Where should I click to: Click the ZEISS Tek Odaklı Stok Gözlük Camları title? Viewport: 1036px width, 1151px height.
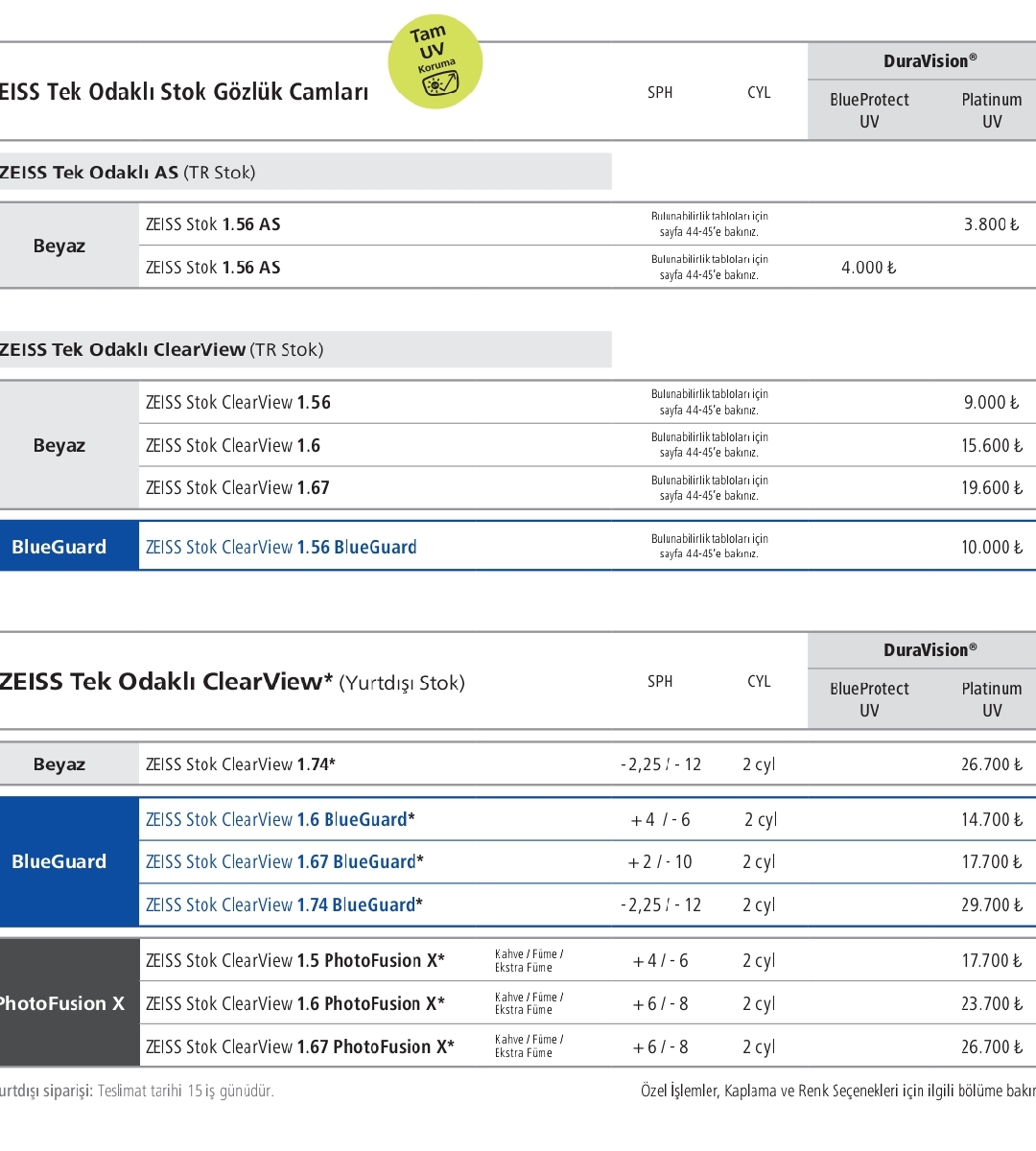click(x=184, y=92)
